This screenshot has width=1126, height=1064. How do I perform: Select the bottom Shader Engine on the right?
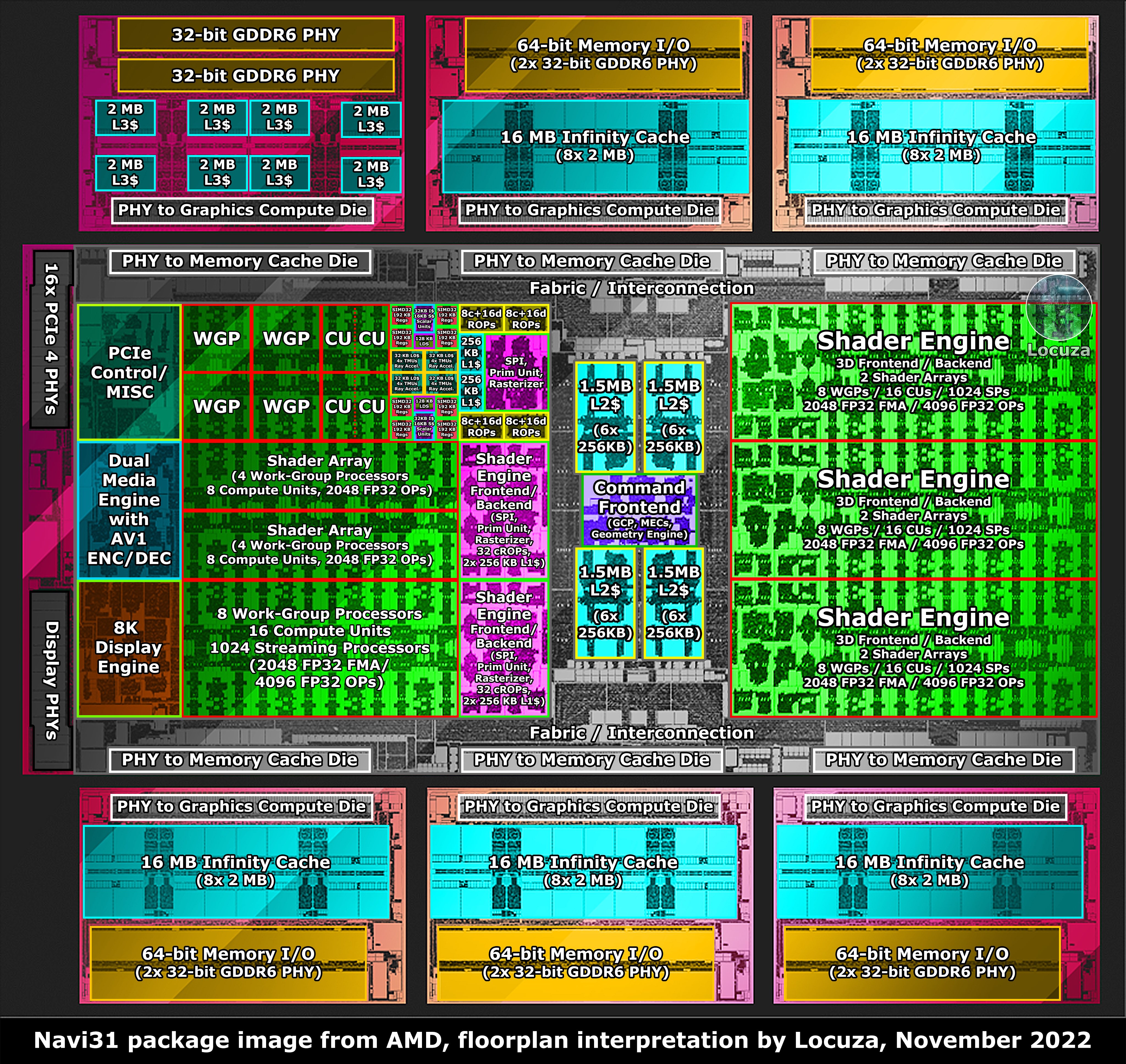click(x=913, y=648)
